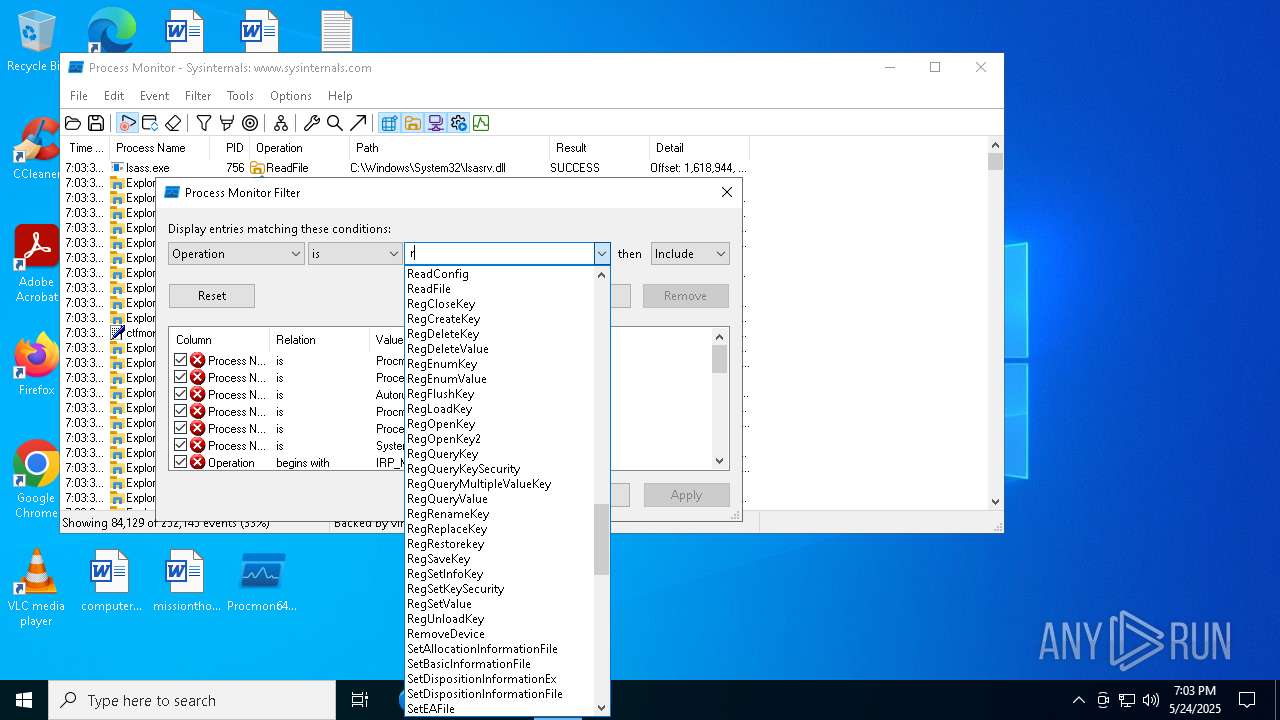This screenshot has width=1280, height=720.
Task: Uncheck the first Process Name filter row
Action: (x=181, y=360)
